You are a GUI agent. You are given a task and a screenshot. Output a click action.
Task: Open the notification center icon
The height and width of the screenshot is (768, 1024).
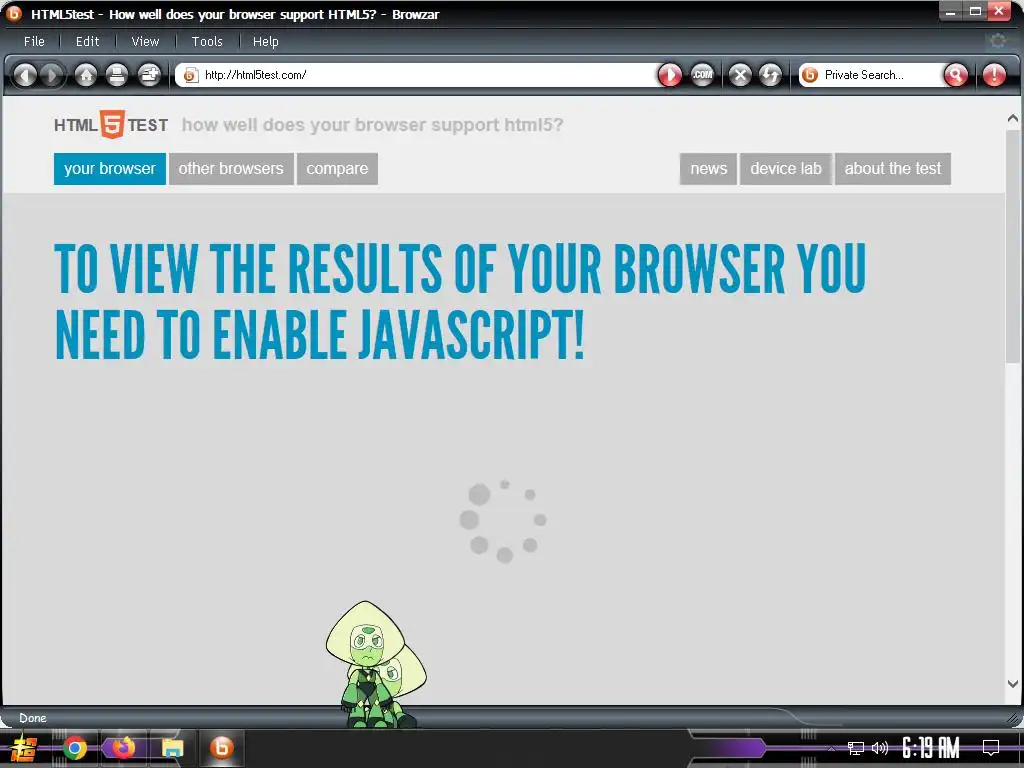(x=991, y=748)
